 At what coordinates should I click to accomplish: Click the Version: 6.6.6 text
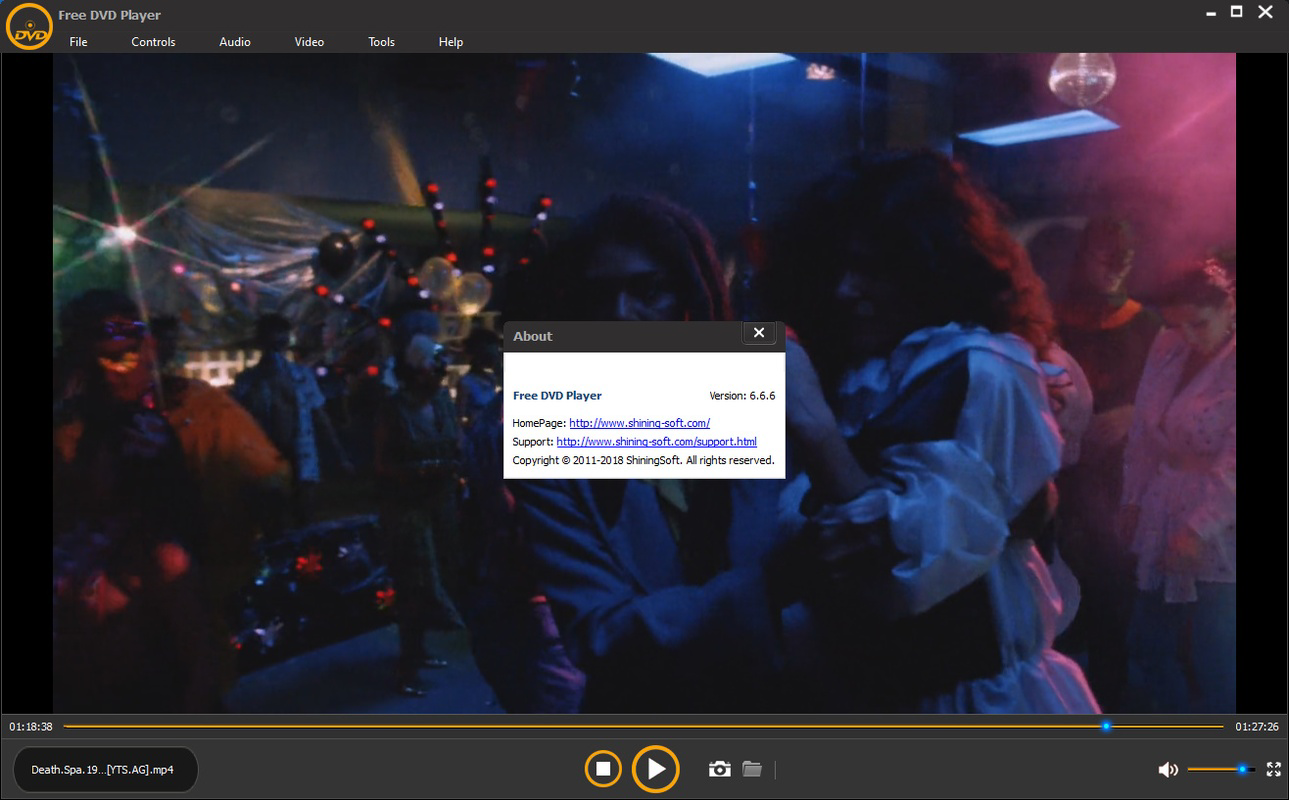(x=742, y=396)
